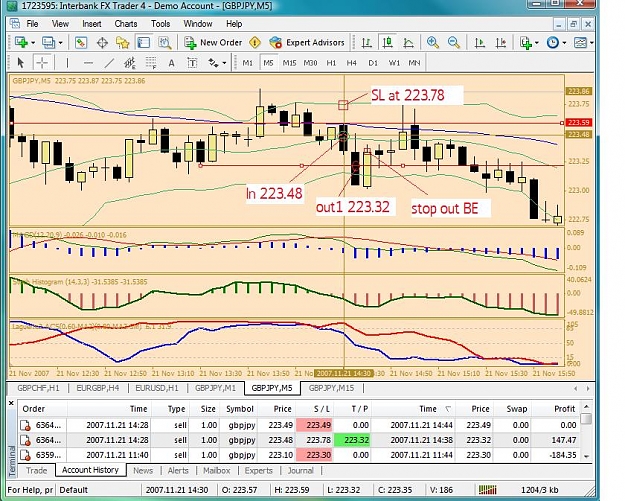
Task: Open the Journal terminal tab
Action: point(301,471)
